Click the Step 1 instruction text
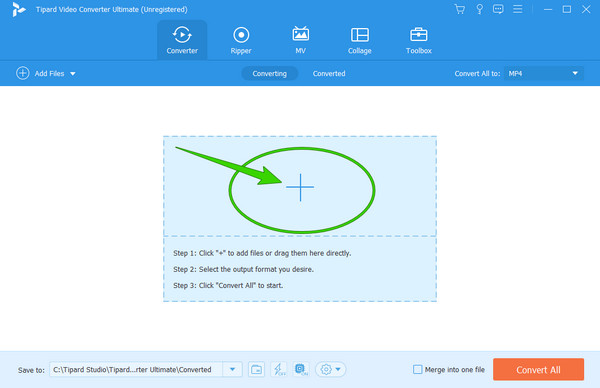The image size is (600, 388). click(x=262, y=253)
